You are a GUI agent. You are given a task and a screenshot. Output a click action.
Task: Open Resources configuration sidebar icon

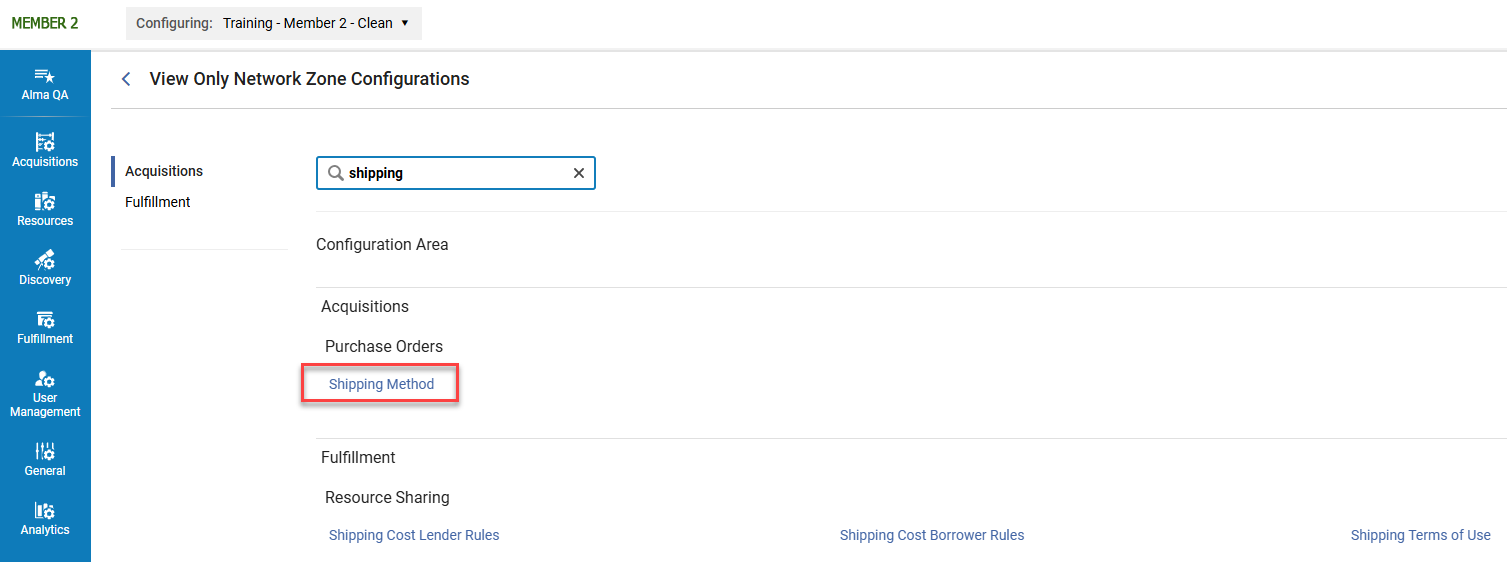45,208
